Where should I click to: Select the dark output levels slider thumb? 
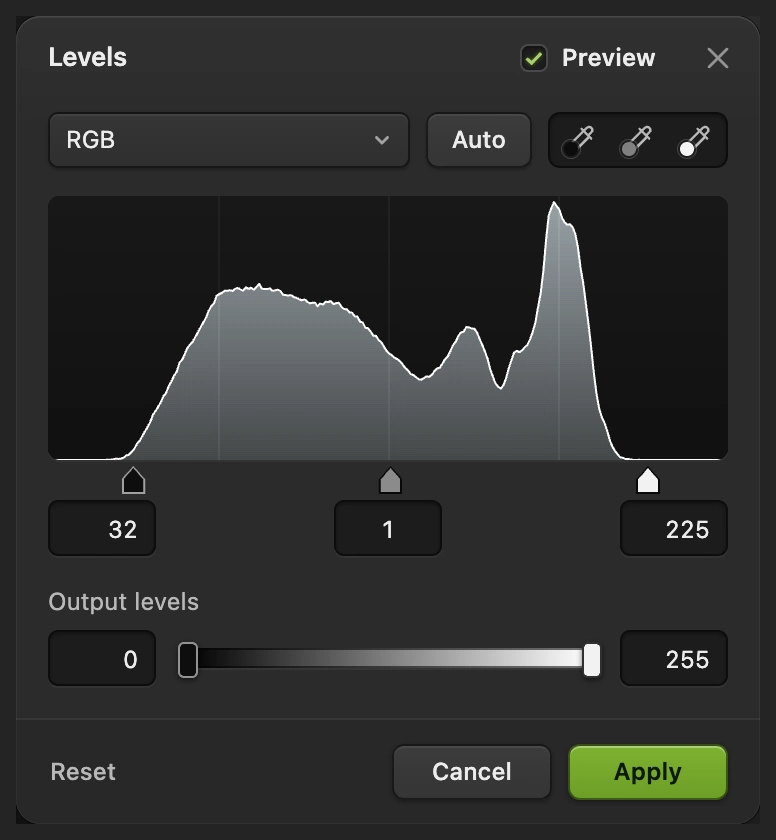[x=188, y=660]
